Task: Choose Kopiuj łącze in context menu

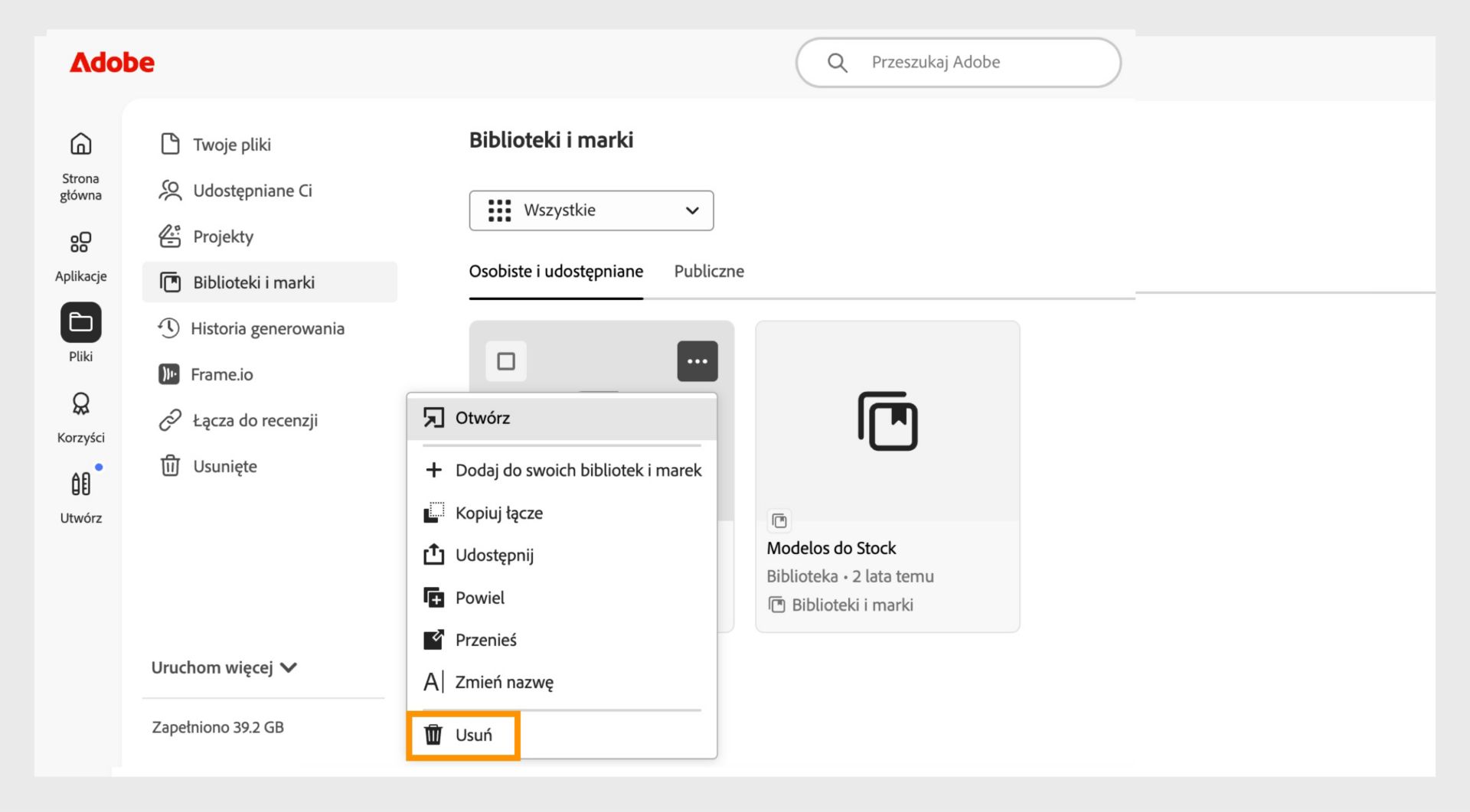Action: click(562, 513)
